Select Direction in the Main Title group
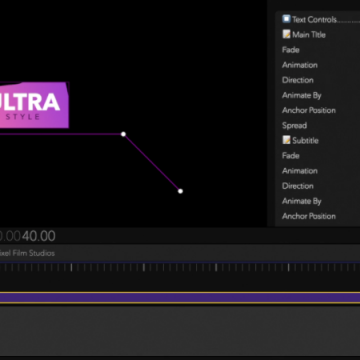360x360 pixels. tap(298, 80)
